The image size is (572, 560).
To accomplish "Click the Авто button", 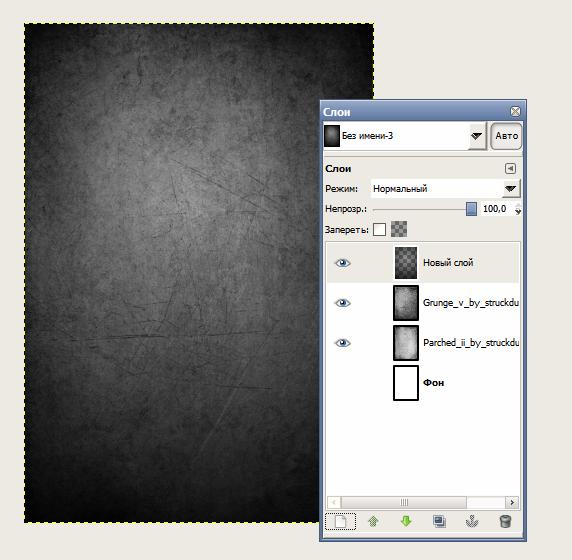I will pos(506,136).
